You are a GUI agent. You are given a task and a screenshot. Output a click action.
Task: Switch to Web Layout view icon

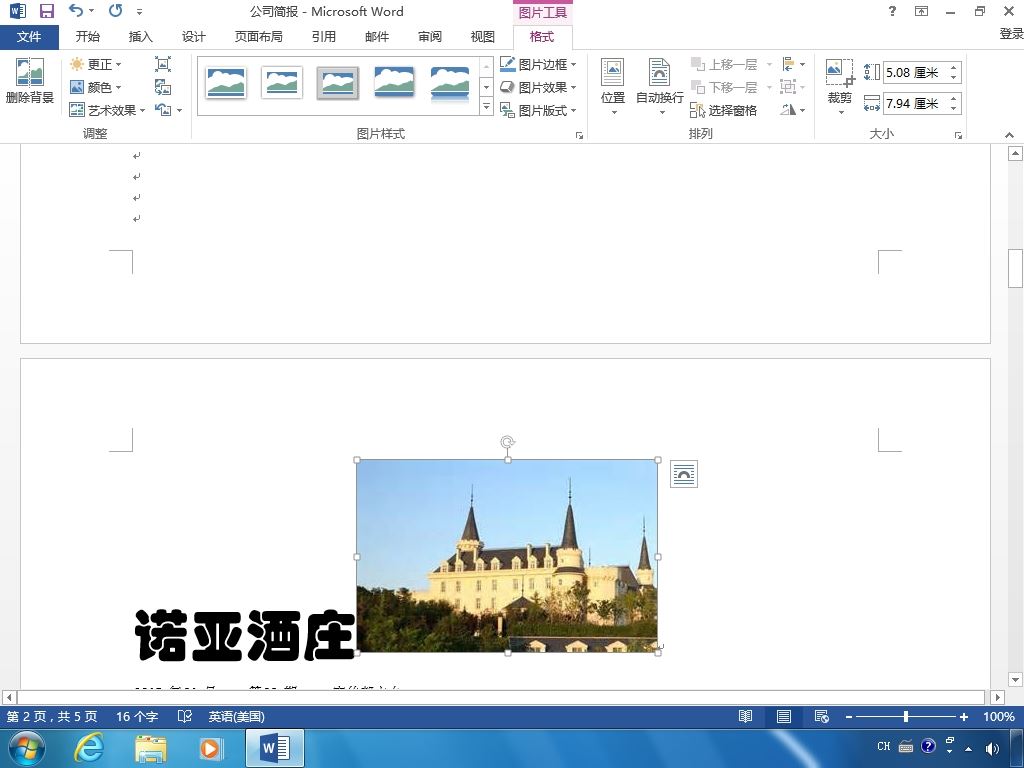tap(822, 716)
